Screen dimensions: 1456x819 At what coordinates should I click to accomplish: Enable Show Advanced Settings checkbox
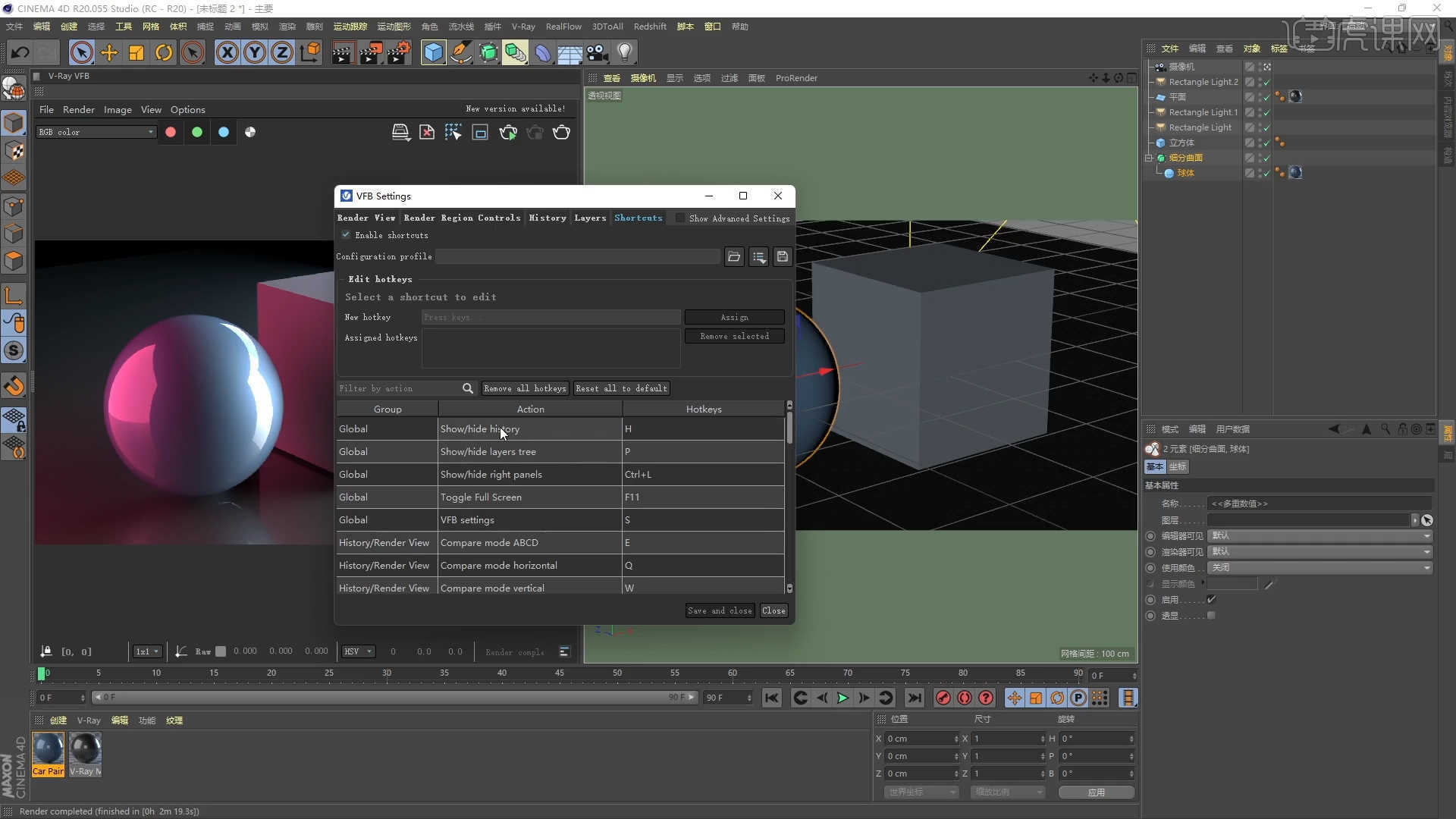680,218
